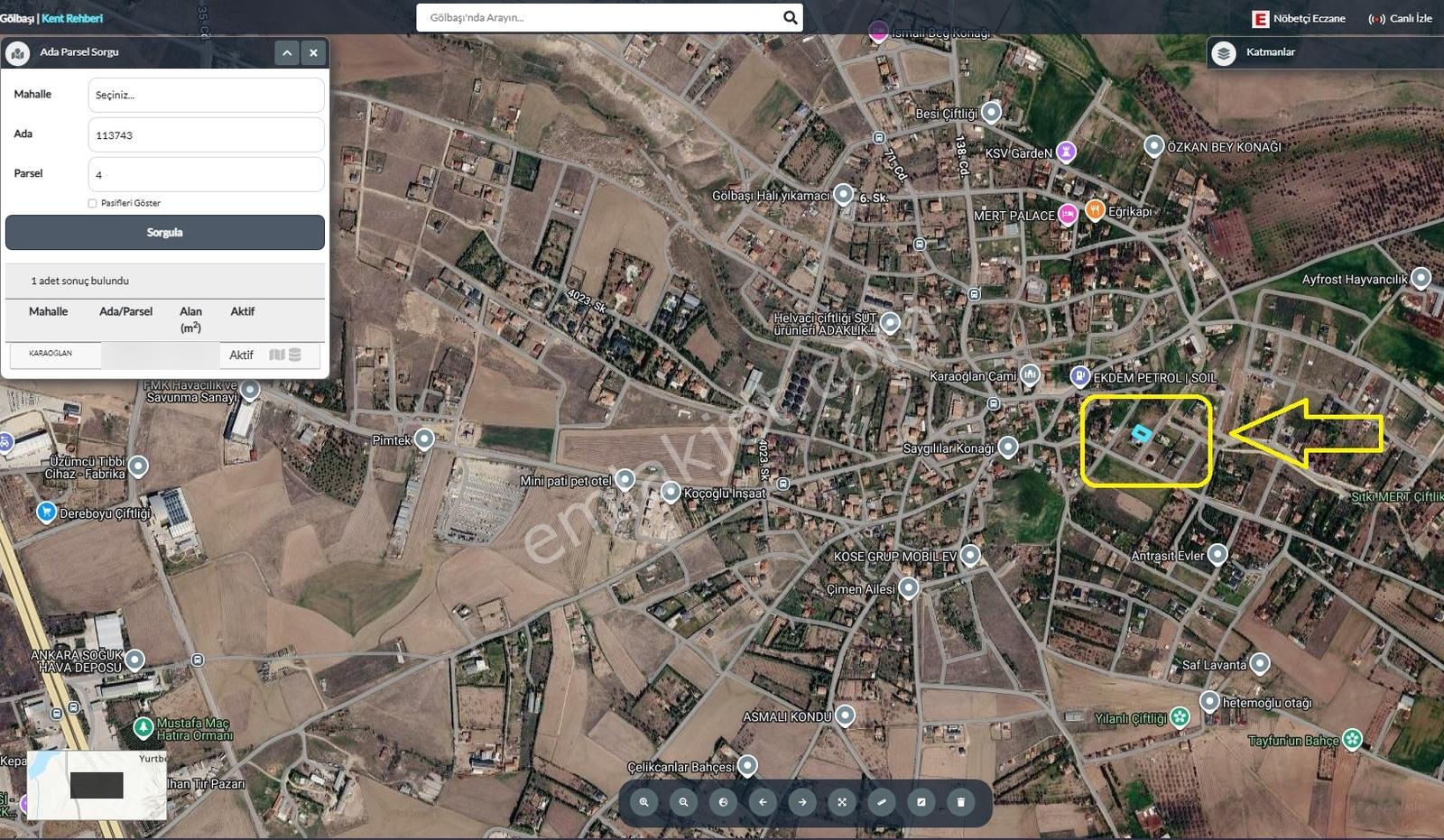The height and width of the screenshot is (840, 1444).
Task: Click the search magnifier icon
Action: point(790,17)
